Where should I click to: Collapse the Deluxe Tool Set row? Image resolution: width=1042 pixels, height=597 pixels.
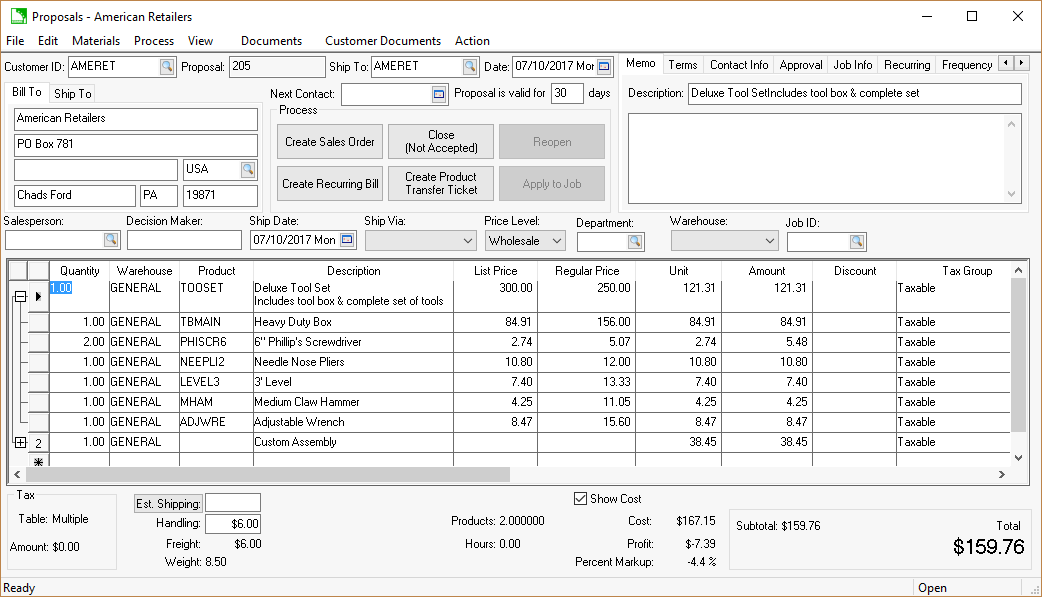[x=19, y=297]
